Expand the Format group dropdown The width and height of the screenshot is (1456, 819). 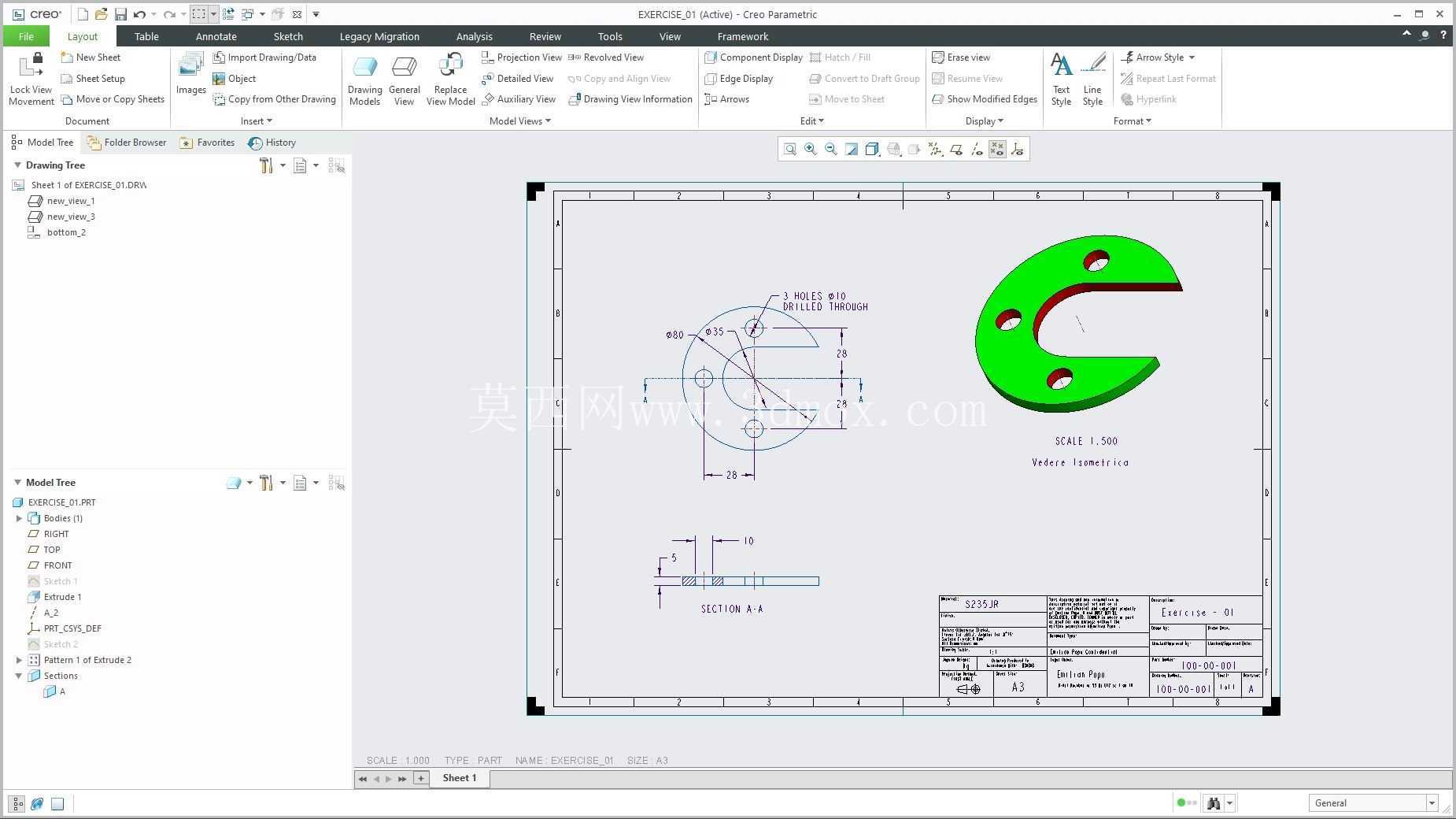(1133, 121)
